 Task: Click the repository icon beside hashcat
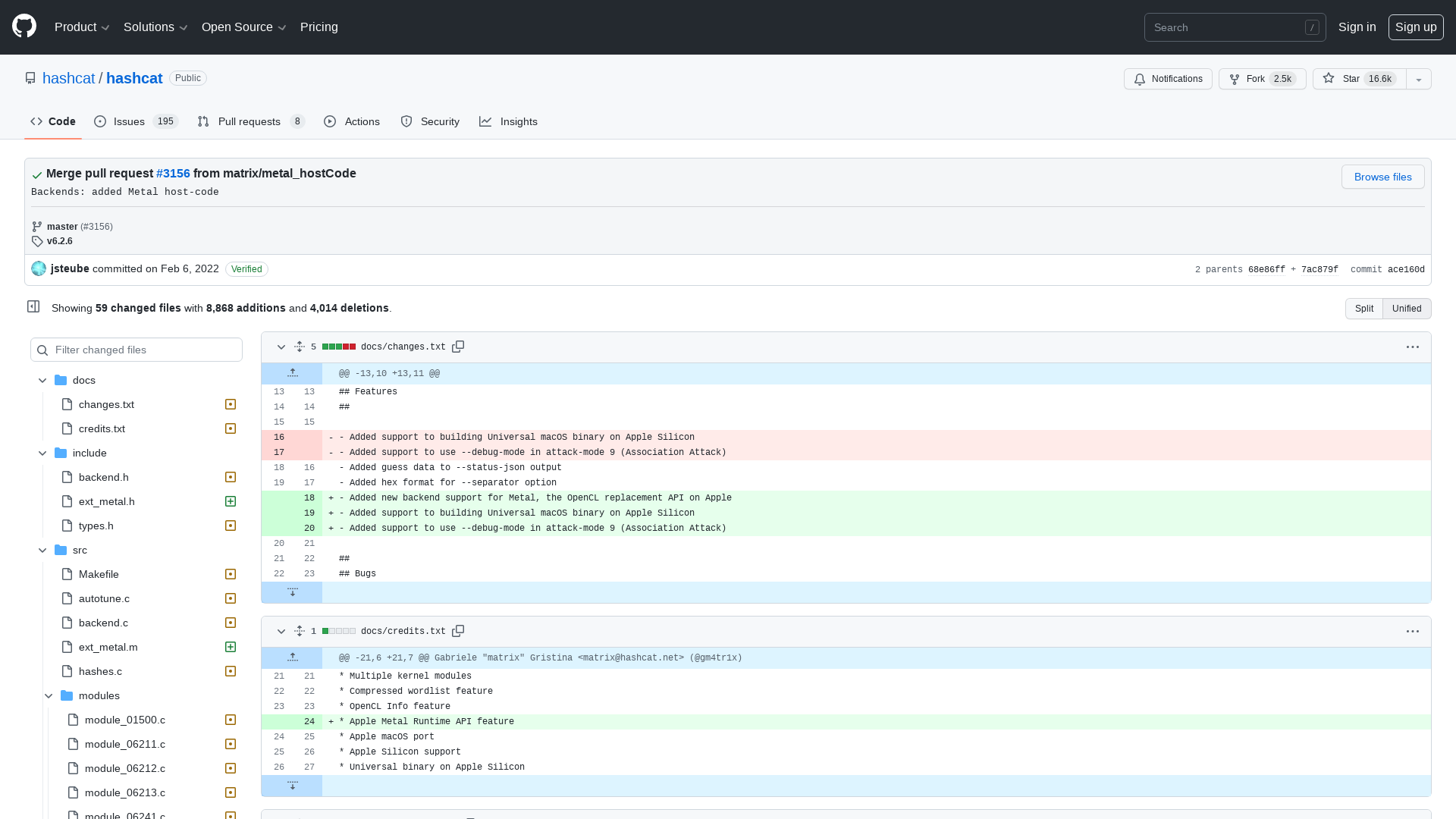pyautogui.click(x=30, y=78)
